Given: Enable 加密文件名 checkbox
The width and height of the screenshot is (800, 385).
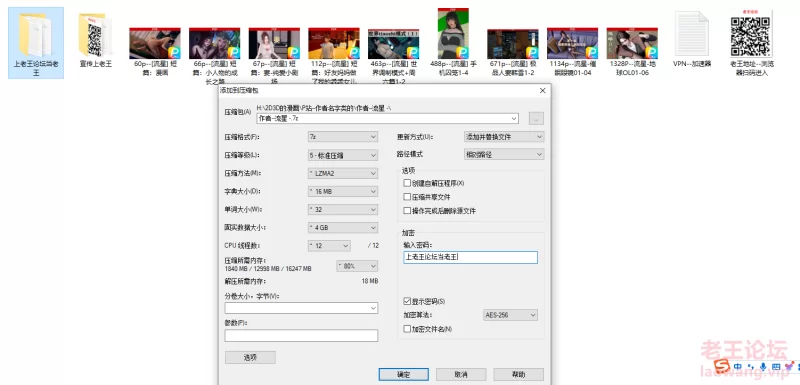Looking at the screenshot, I should tap(407, 329).
